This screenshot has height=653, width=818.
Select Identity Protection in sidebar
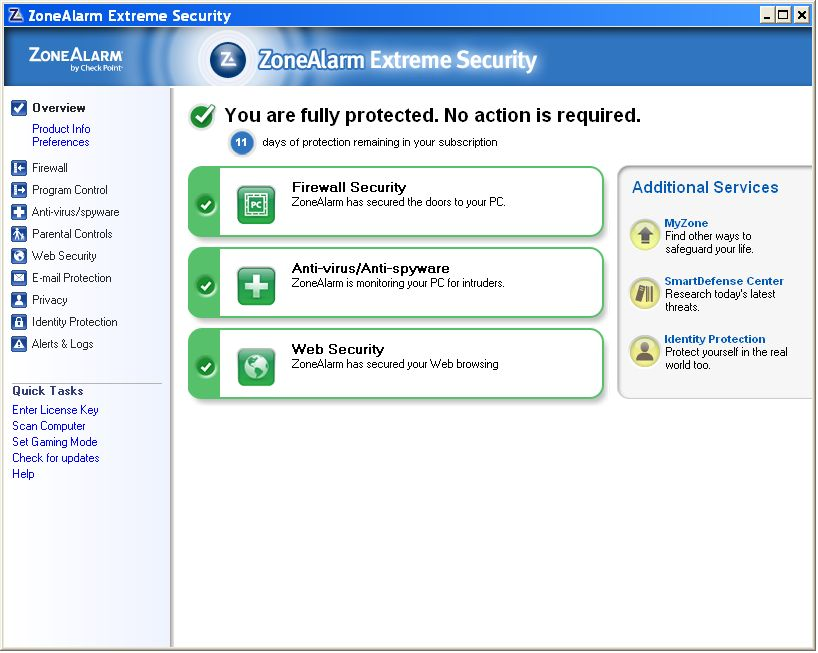(75, 322)
